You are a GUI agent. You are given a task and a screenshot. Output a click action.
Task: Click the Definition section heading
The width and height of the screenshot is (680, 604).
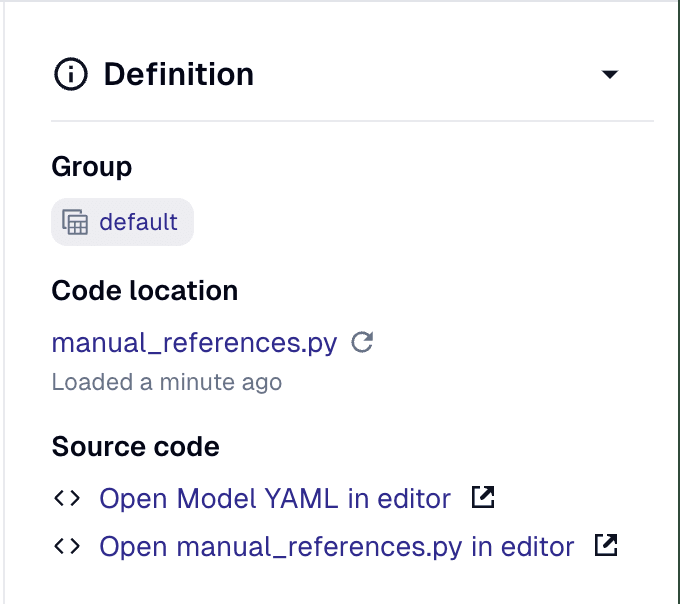tap(178, 75)
